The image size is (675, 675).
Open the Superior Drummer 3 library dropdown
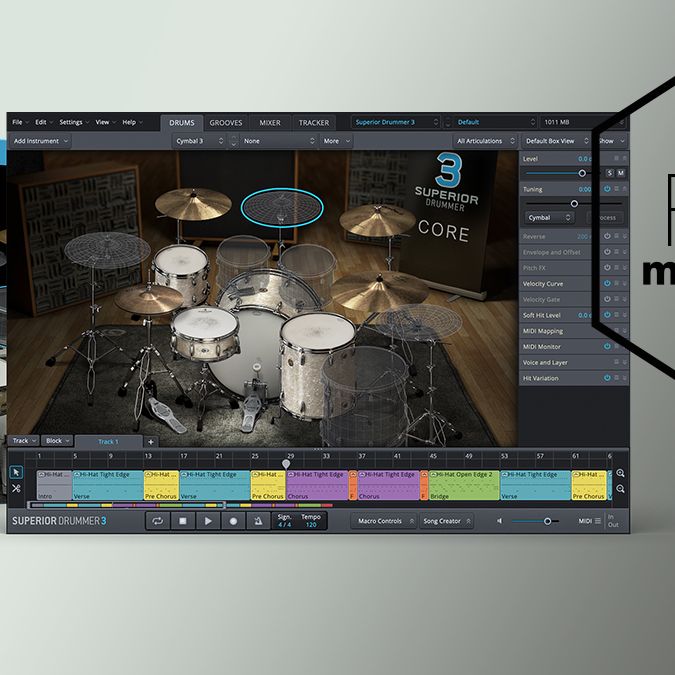coord(396,122)
